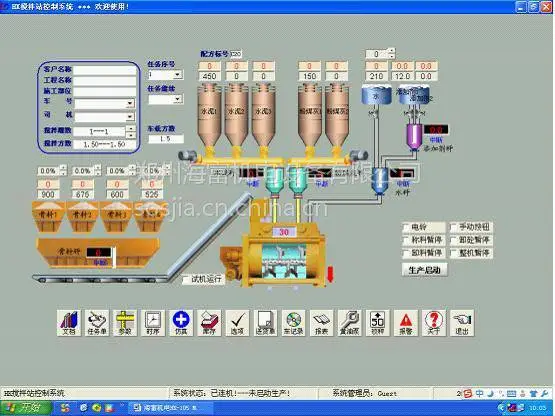Image resolution: width=555 pixels, height=416 pixels.
Task: Click the additive target value 12.0
Action: tap(402, 76)
